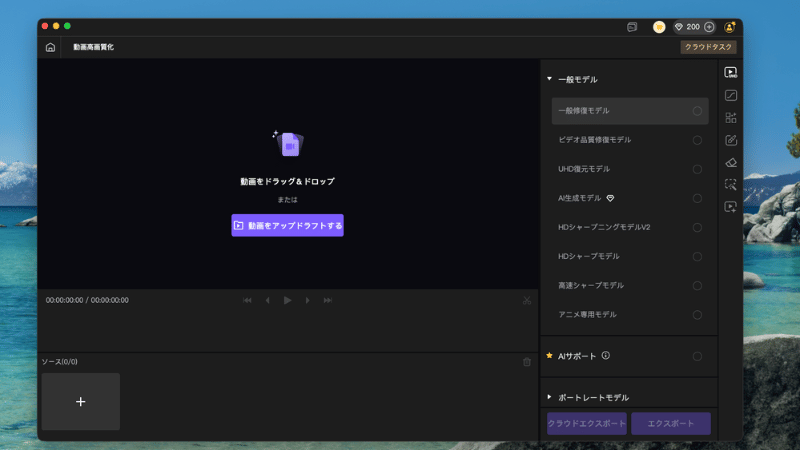Enable the AIサポート option
The image size is (800, 450).
coord(697,356)
